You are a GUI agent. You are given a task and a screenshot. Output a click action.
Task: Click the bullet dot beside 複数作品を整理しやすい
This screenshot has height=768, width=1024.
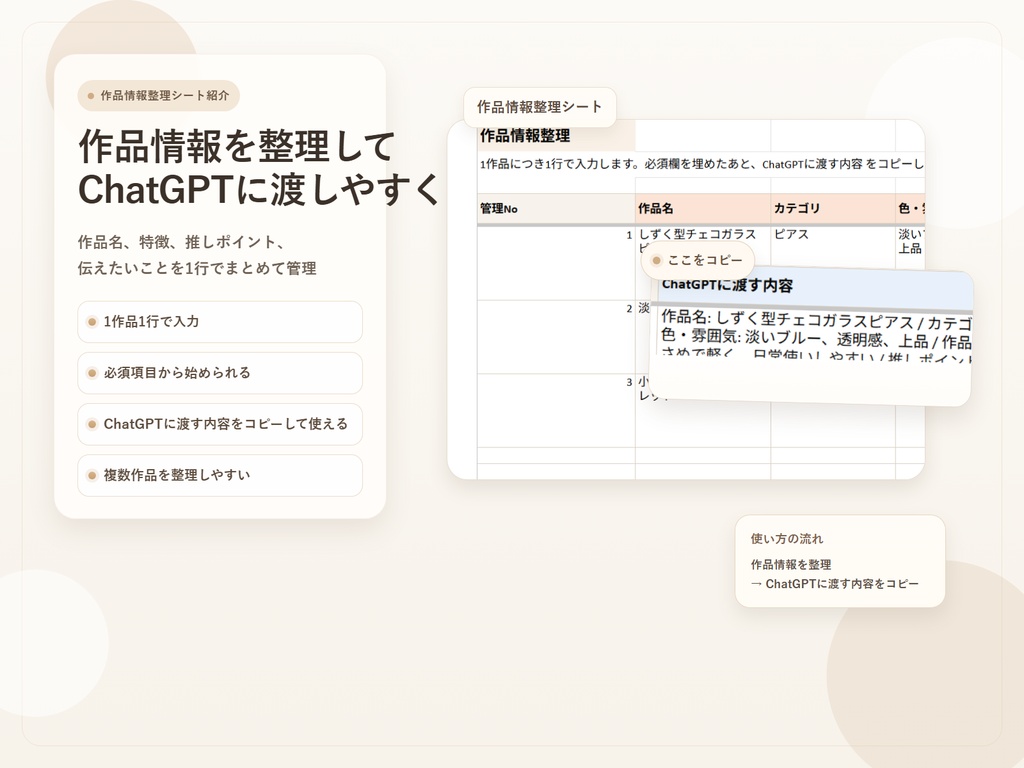(92, 475)
